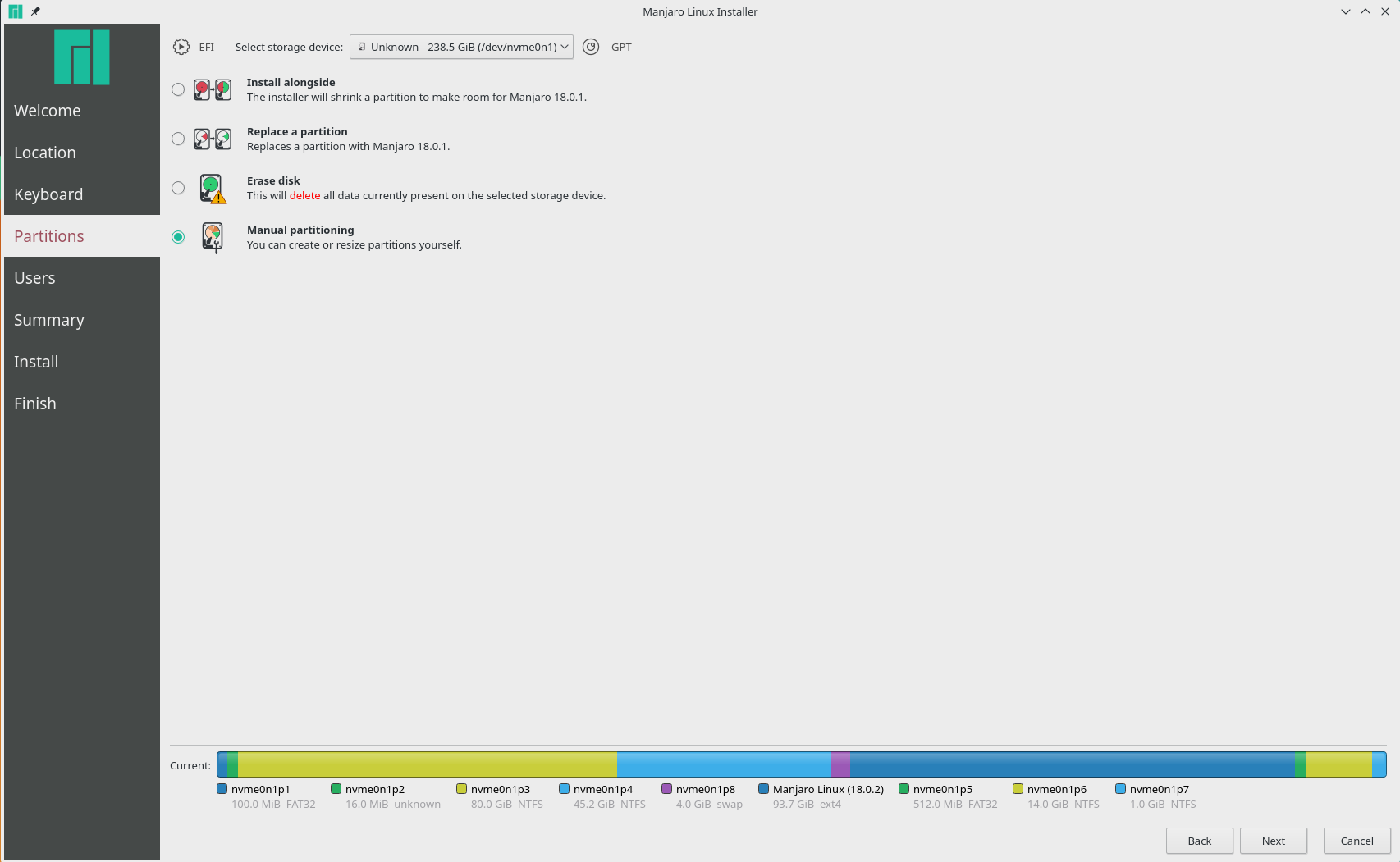Screen dimensions: 1400x862
Task: Cancel the installer
Action: (1357, 841)
